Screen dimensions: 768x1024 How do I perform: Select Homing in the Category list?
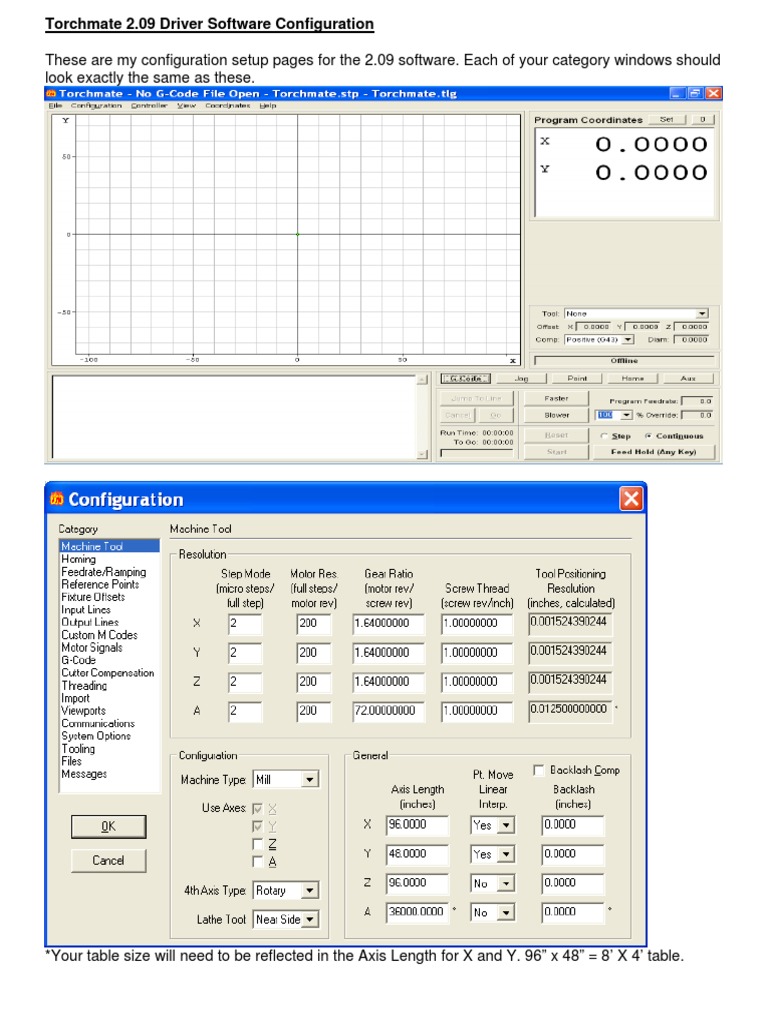coord(78,559)
